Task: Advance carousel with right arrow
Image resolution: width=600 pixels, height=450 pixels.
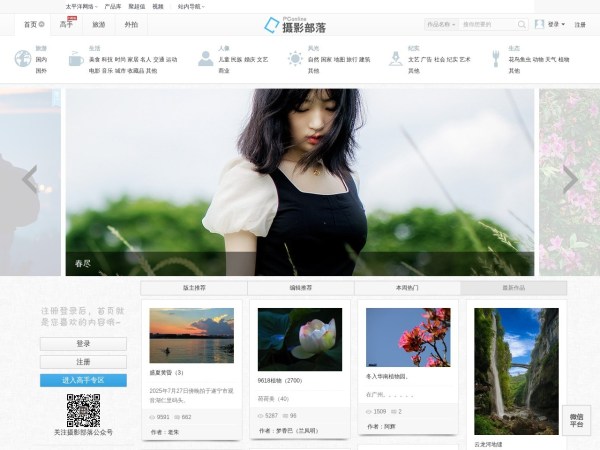Action: point(570,180)
